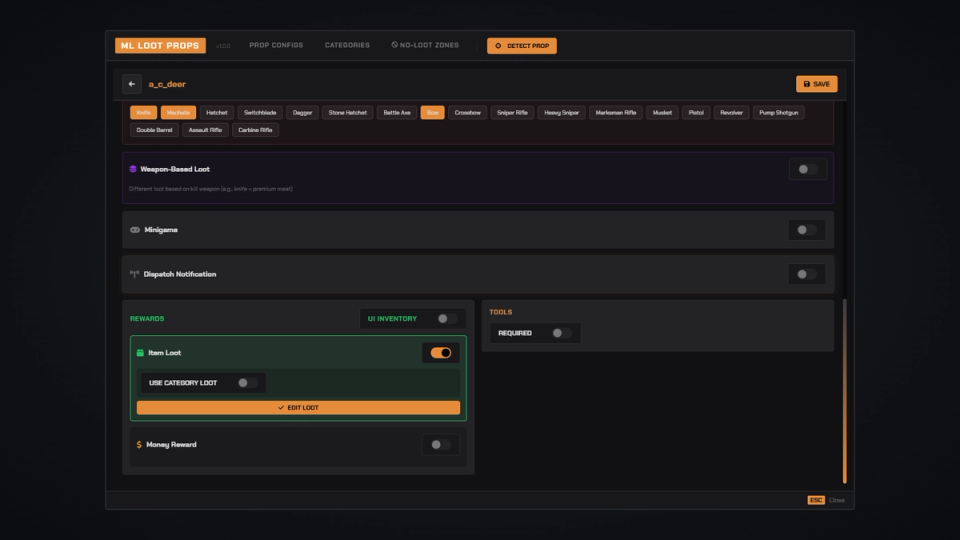
Task: Select the Stone Hatchet chip
Action: (348, 113)
